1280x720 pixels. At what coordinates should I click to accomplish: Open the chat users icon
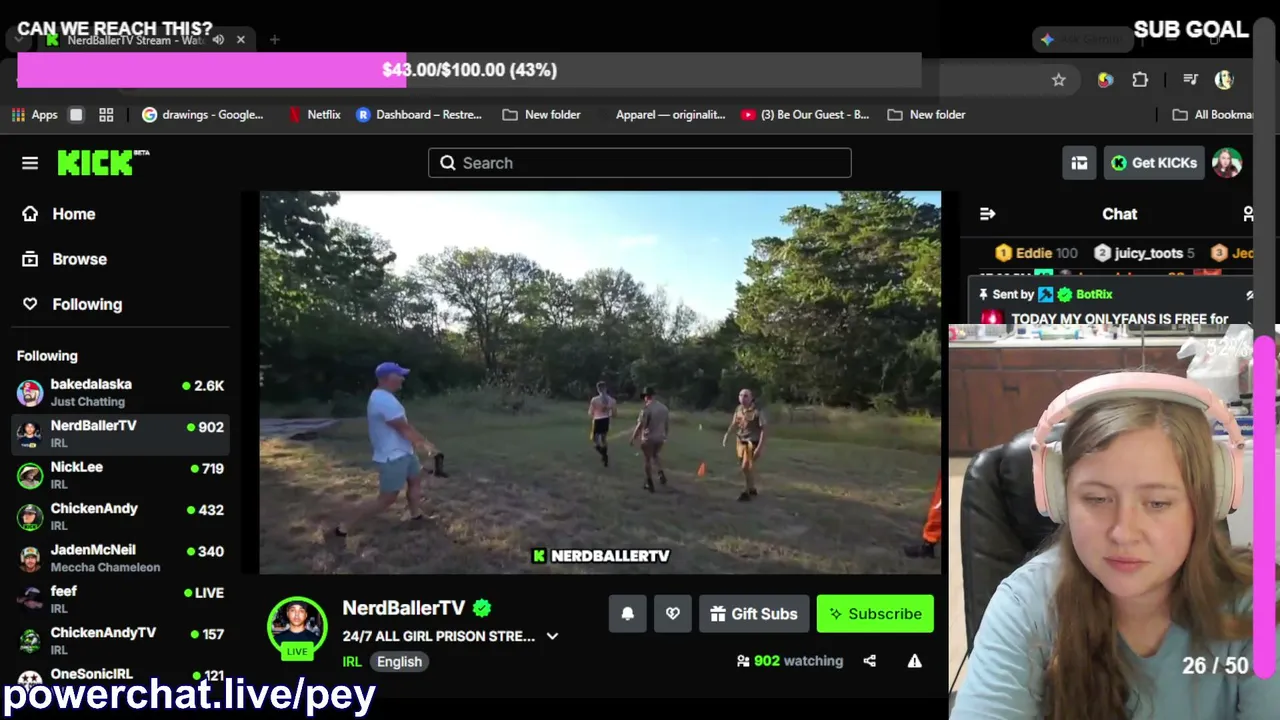point(1248,214)
